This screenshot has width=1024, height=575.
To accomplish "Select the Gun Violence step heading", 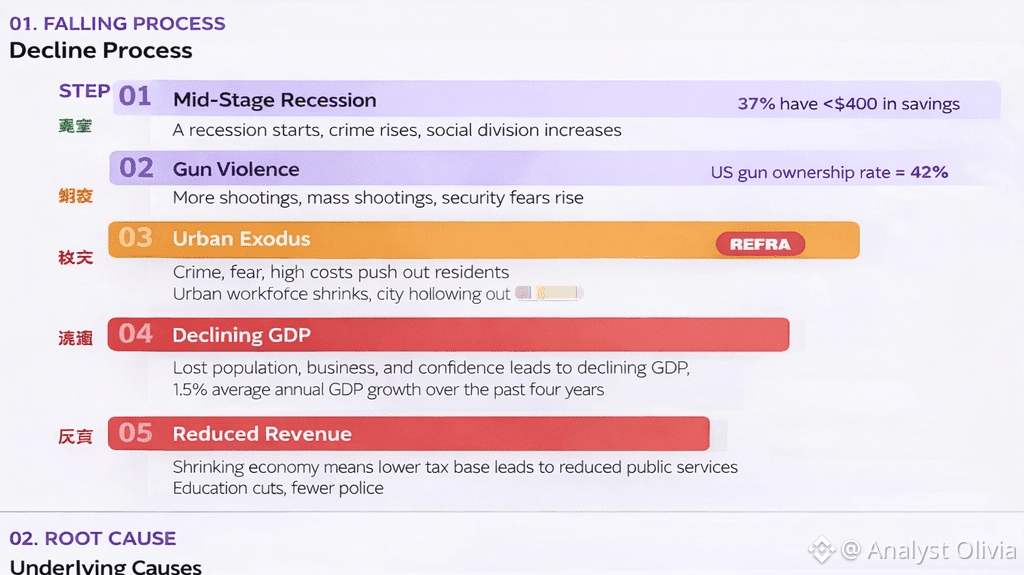I will tap(236, 169).
